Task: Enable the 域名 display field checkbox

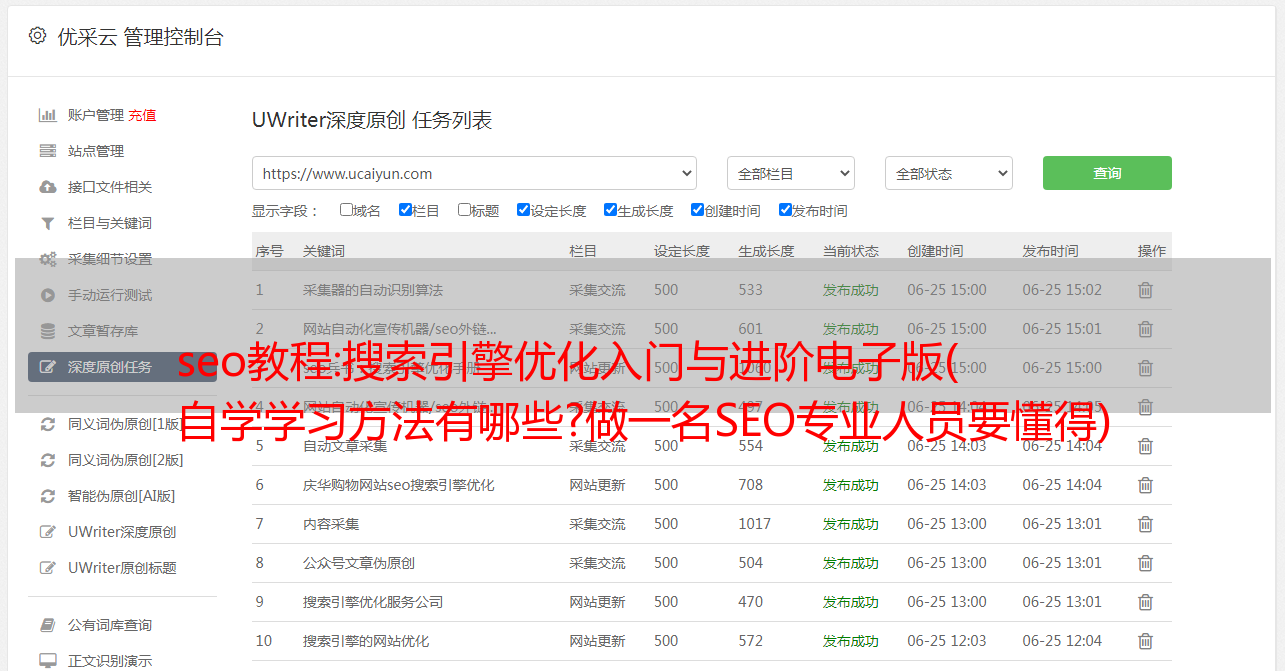Action: tap(346, 210)
